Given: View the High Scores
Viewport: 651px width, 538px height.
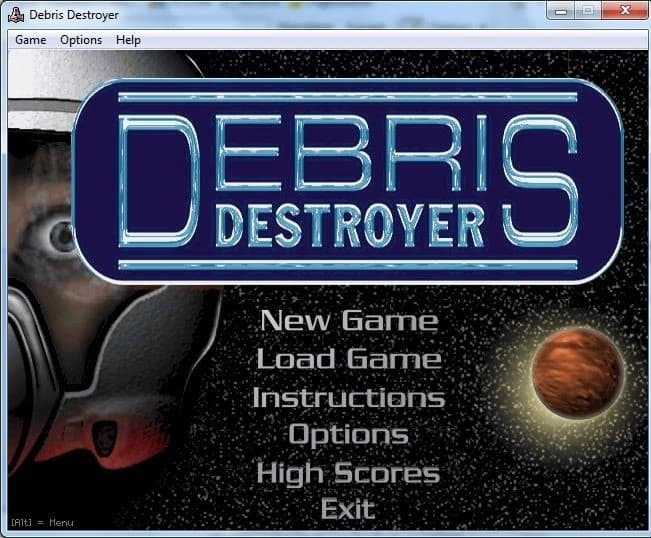Looking at the screenshot, I should point(348,473).
